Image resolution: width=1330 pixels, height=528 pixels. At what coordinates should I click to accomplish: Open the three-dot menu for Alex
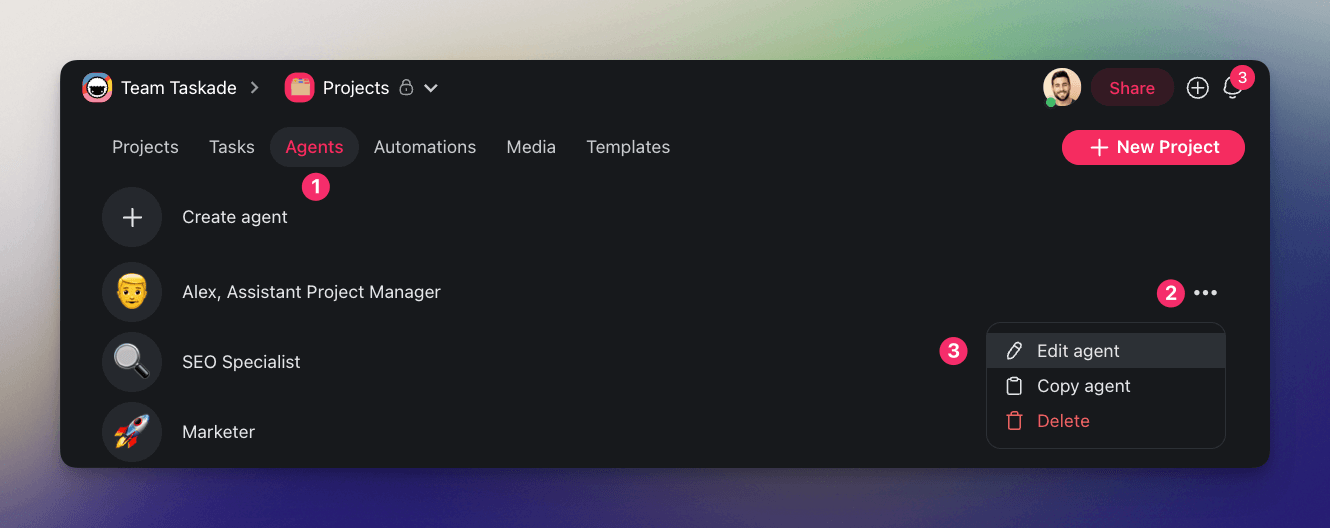1206,293
